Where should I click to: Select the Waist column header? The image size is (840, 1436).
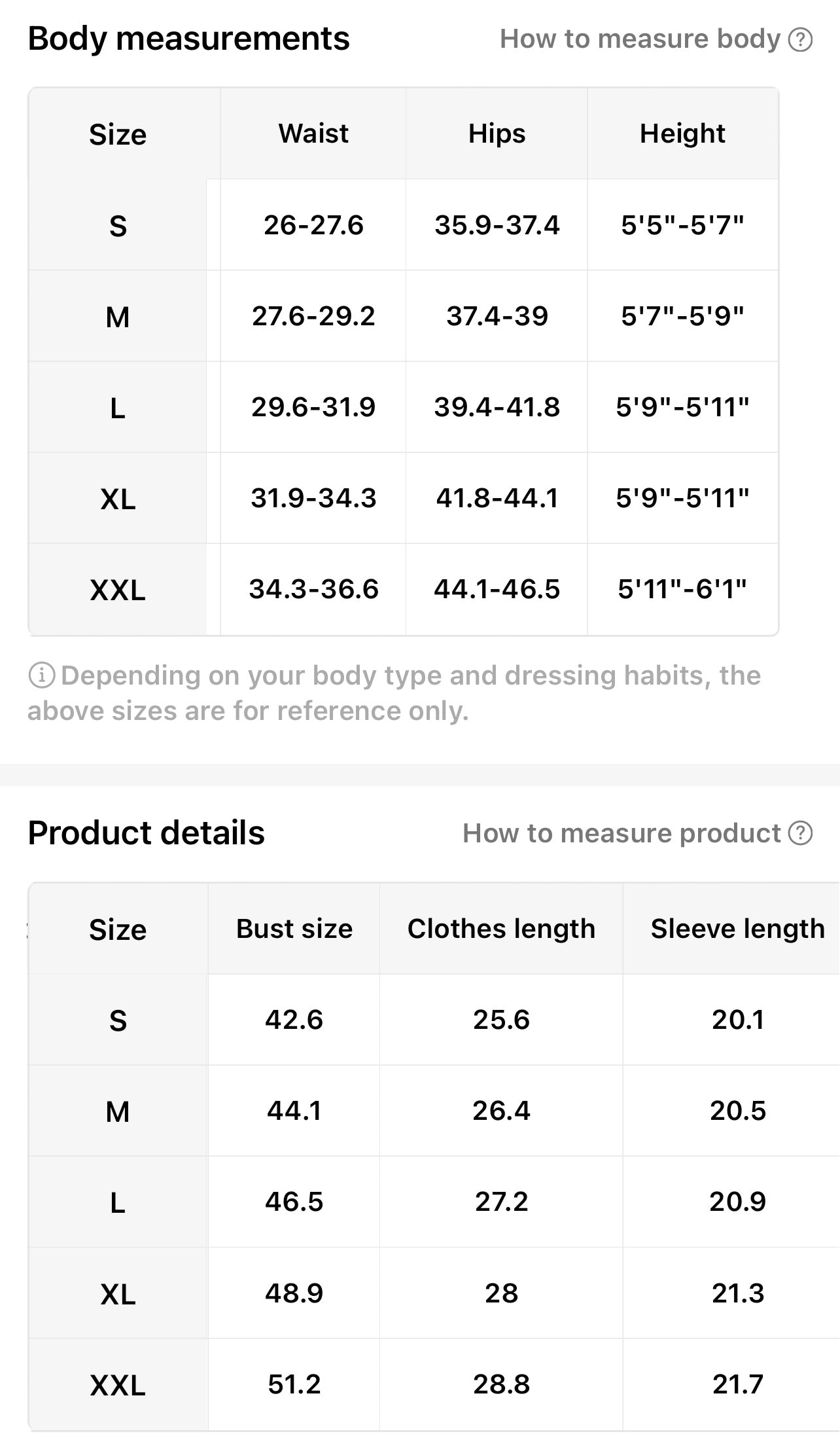[313, 134]
